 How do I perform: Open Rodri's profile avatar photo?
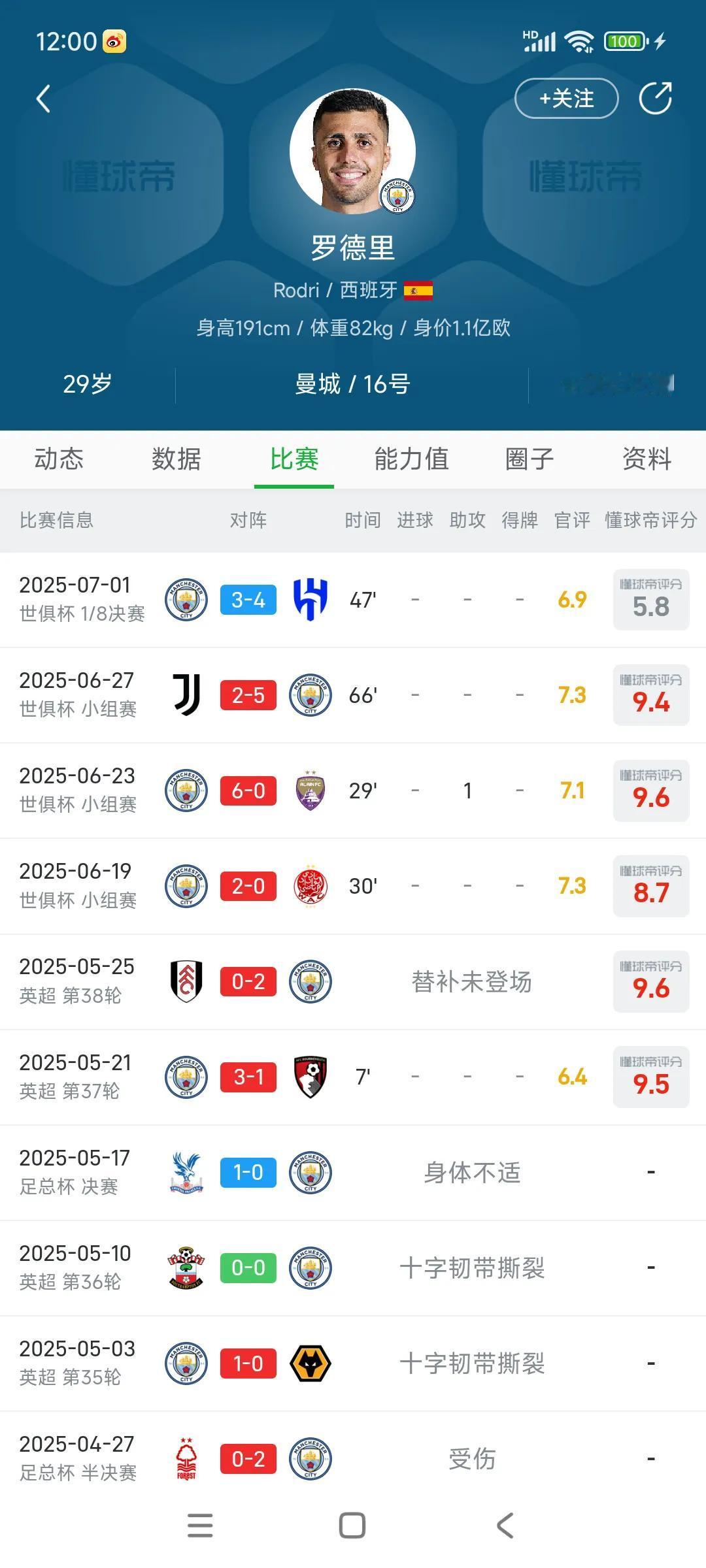352,151
